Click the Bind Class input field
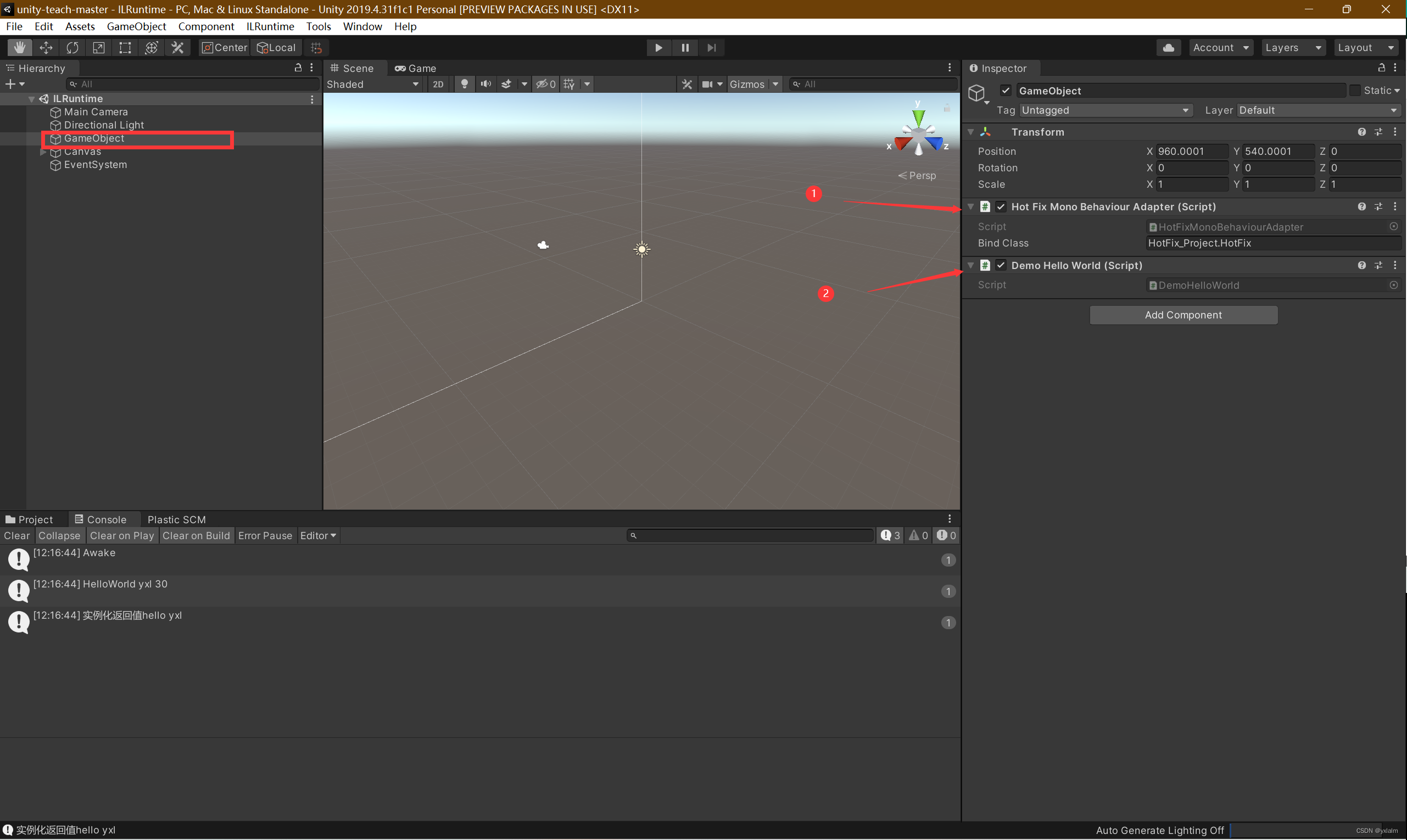The image size is (1407, 840). [x=1272, y=243]
